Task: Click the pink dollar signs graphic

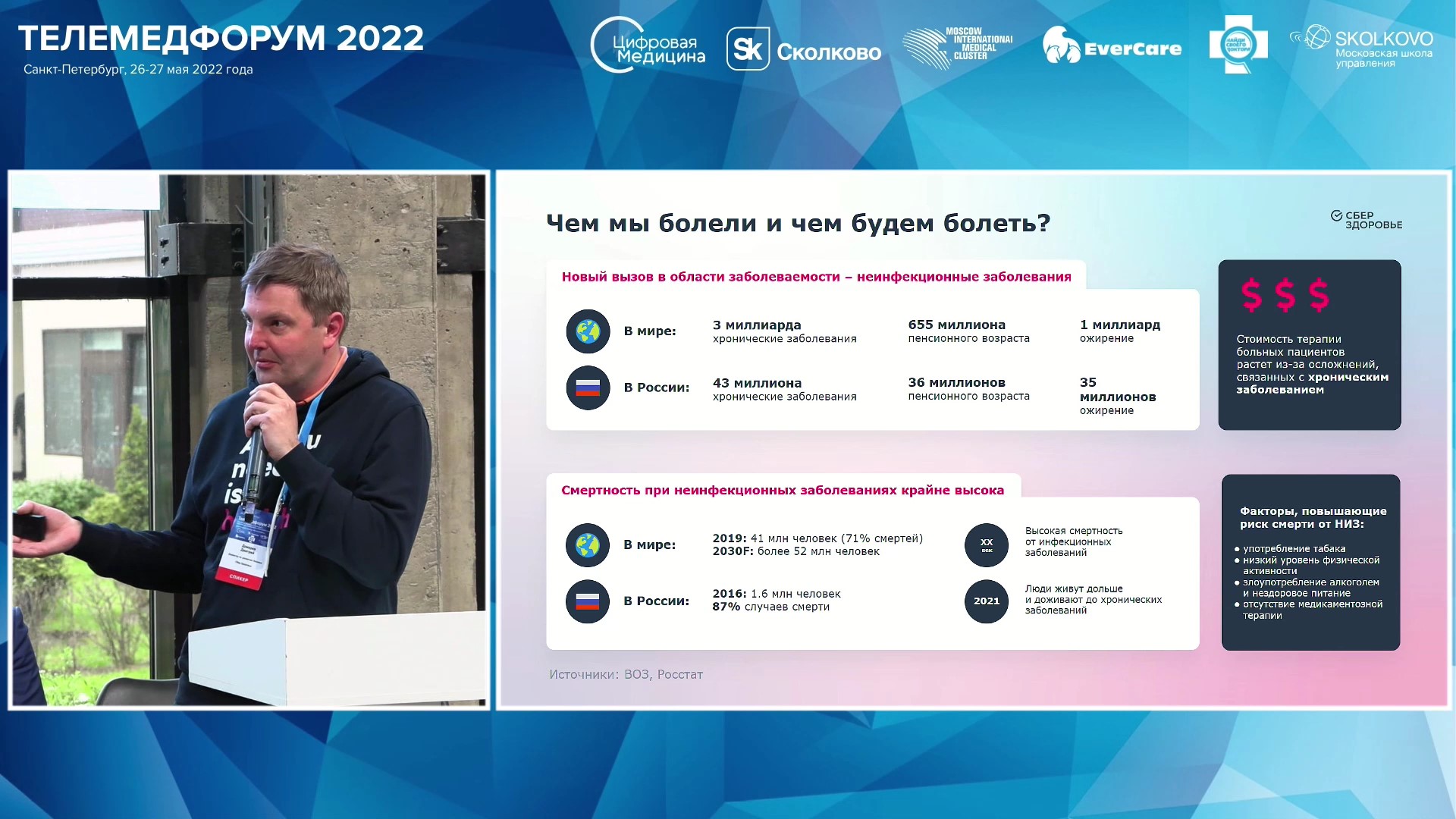Action: [1285, 295]
